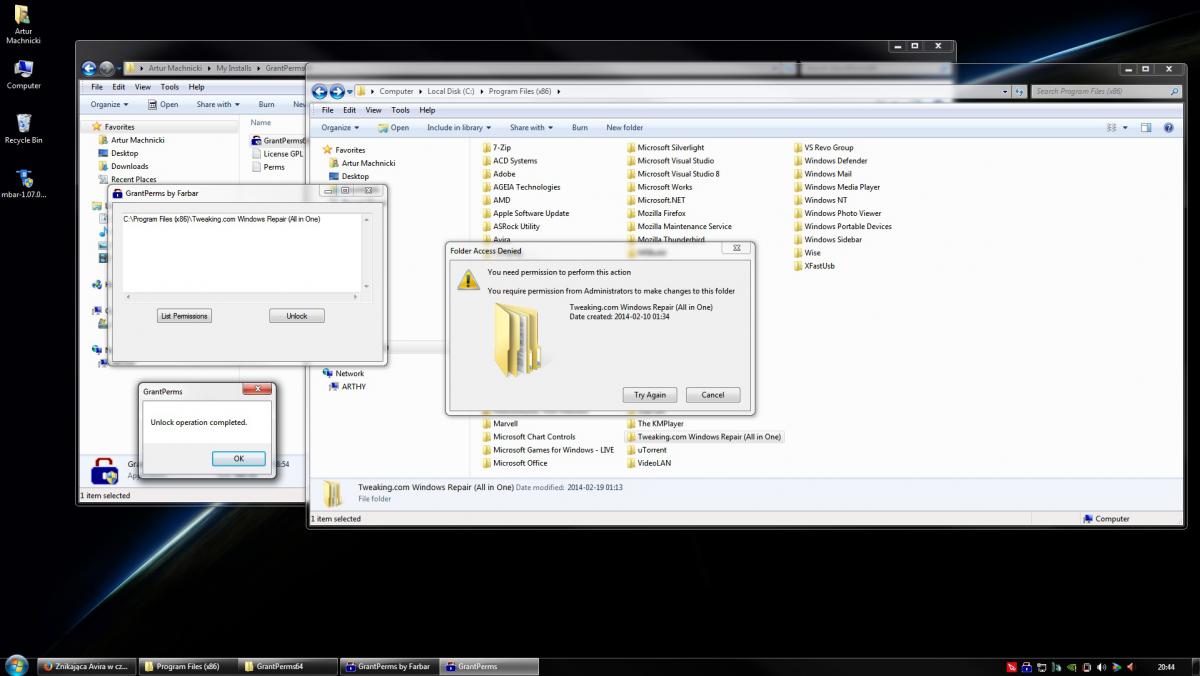Image resolution: width=1200 pixels, height=676 pixels.
Task: Open Tools menu in Program Files window
Action: click(400, 110)
